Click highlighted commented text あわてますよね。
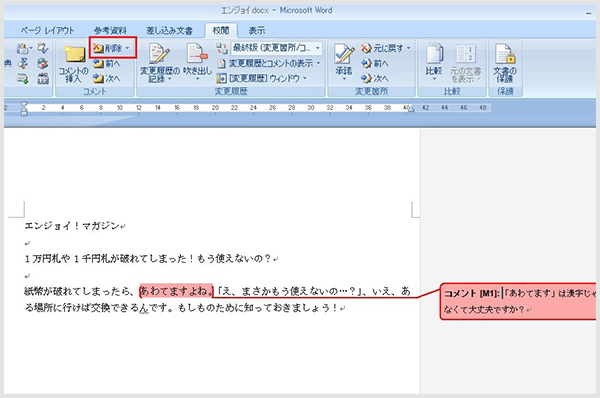 coord(176,291)
